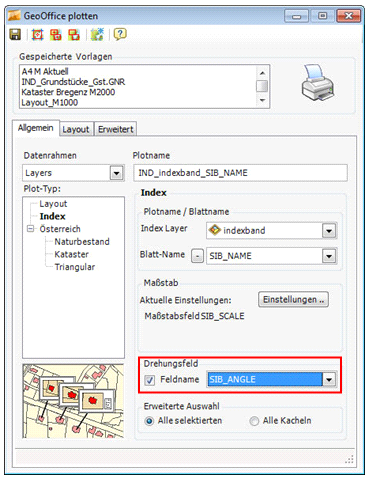The width and height of the screenshot is (369, 477).
Task: Switch to the Erweitert tab
Action: (x=116, y=129)
